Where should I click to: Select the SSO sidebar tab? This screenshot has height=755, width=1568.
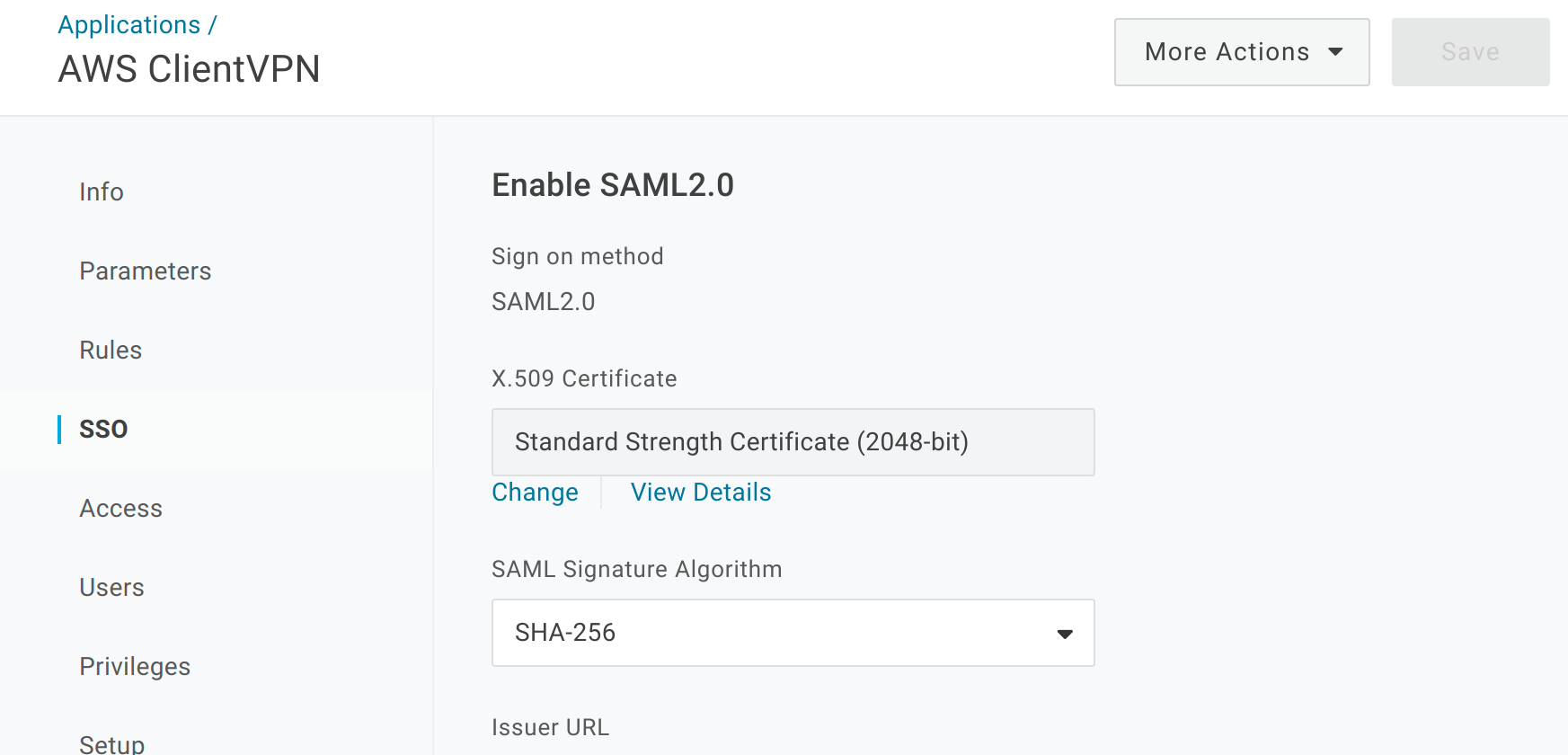103,429
